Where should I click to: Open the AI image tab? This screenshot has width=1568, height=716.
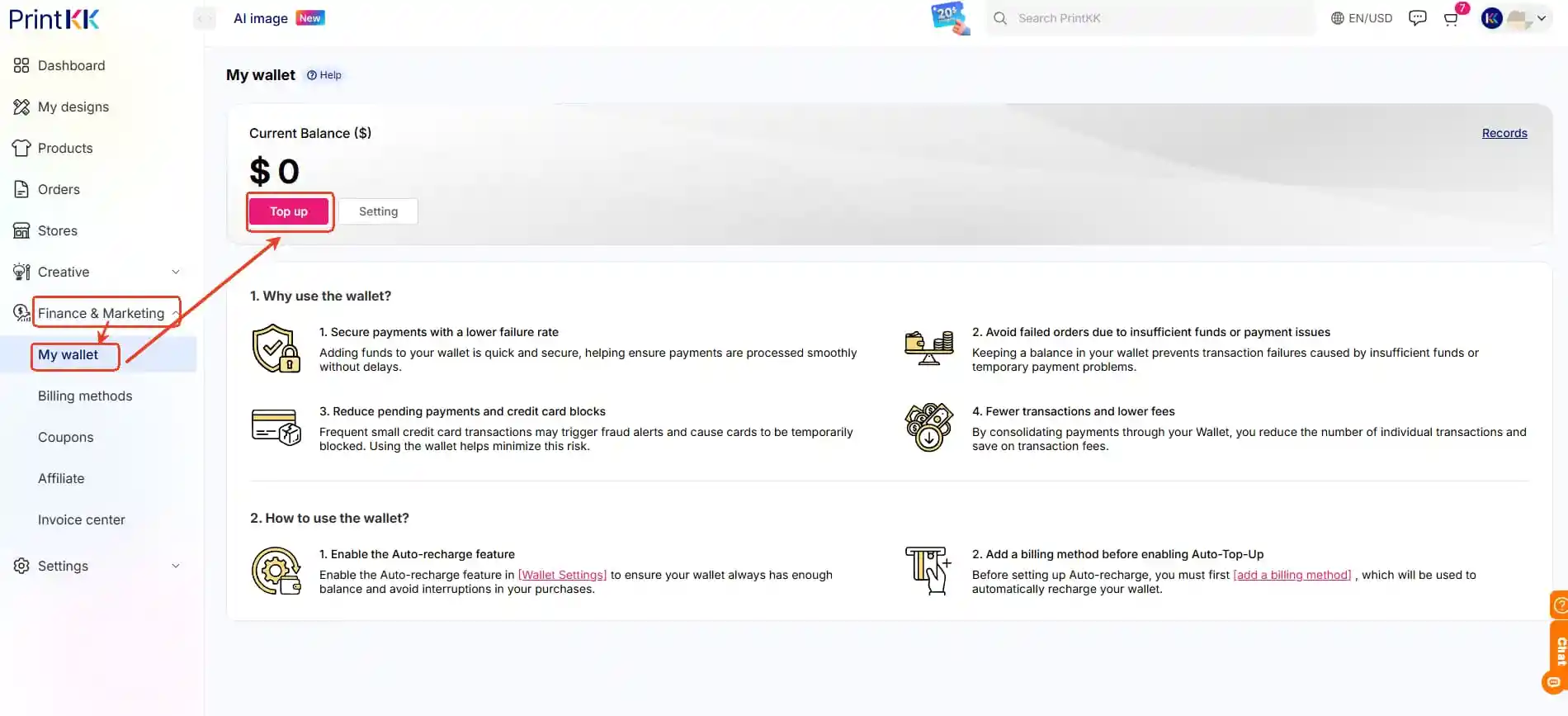(x=261, y=18)
